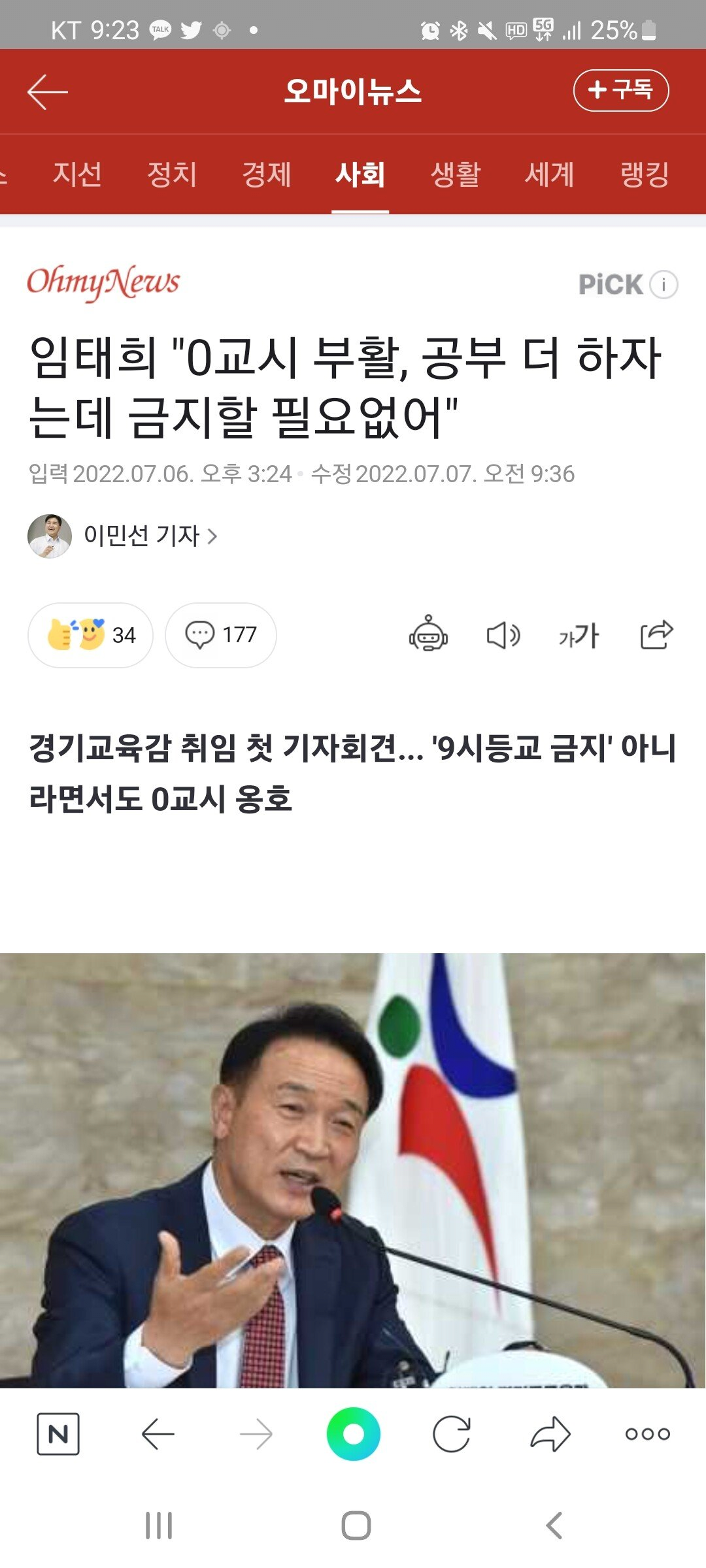Open the three-circle more menu
Viewport: 706px width, 1568px height.
pyautogui.click(x=647, y=1434)
